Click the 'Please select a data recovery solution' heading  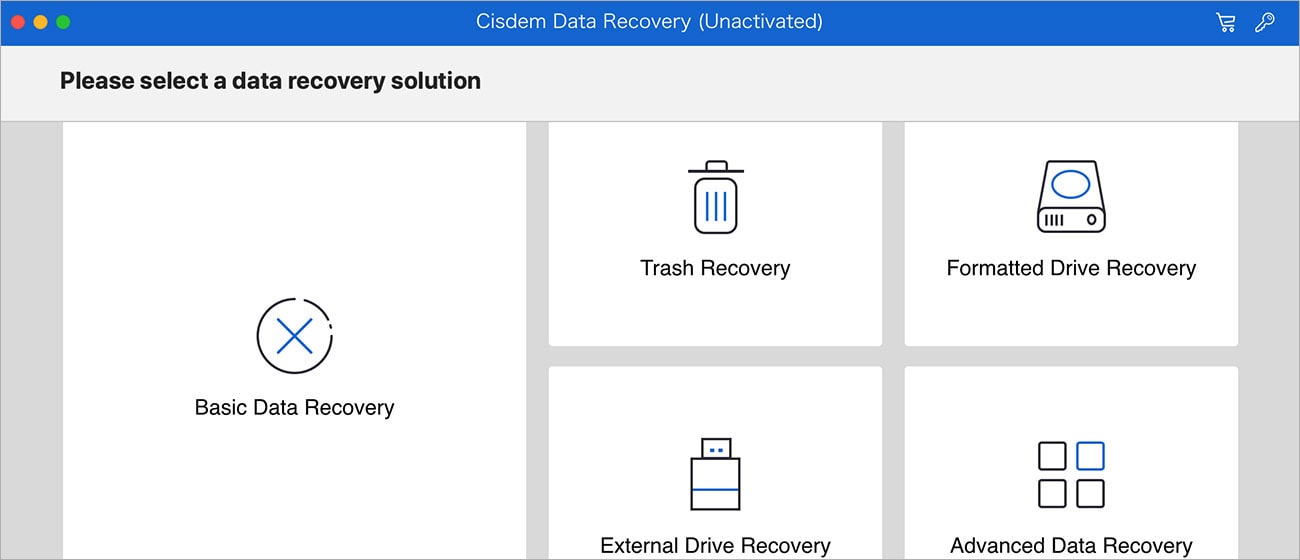(270, 81)
